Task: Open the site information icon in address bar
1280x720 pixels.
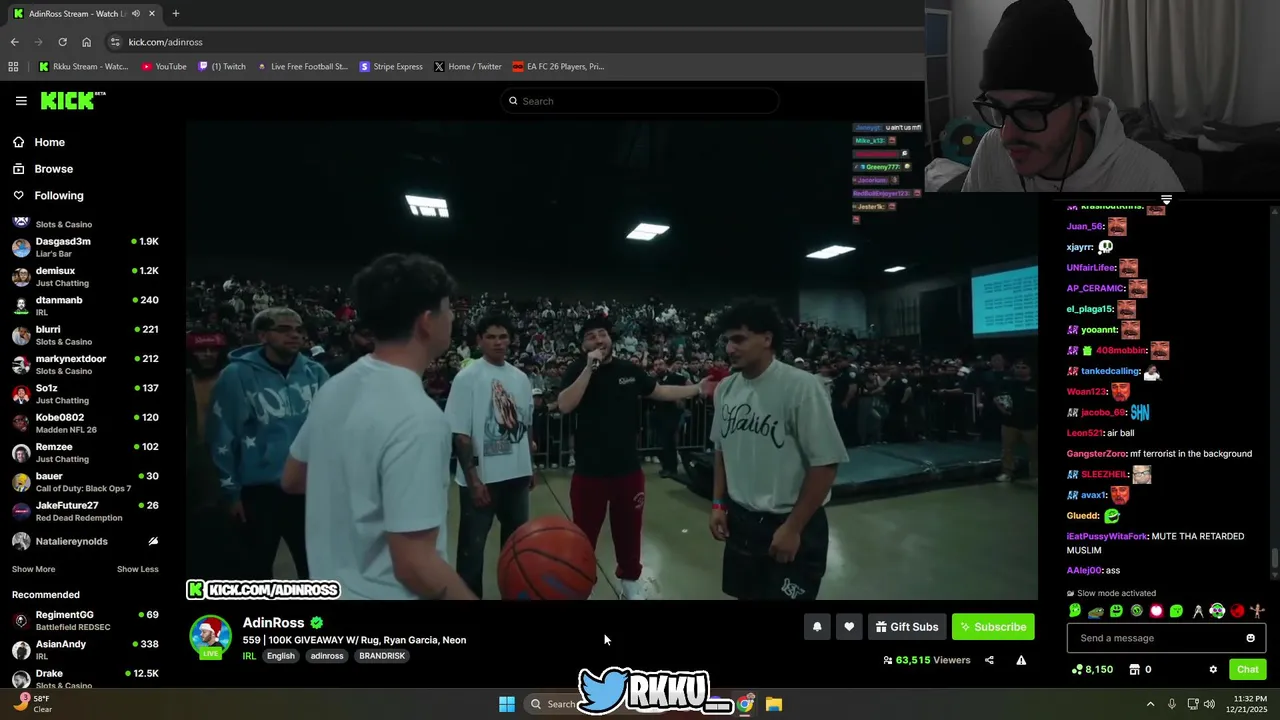Action: 115,42
